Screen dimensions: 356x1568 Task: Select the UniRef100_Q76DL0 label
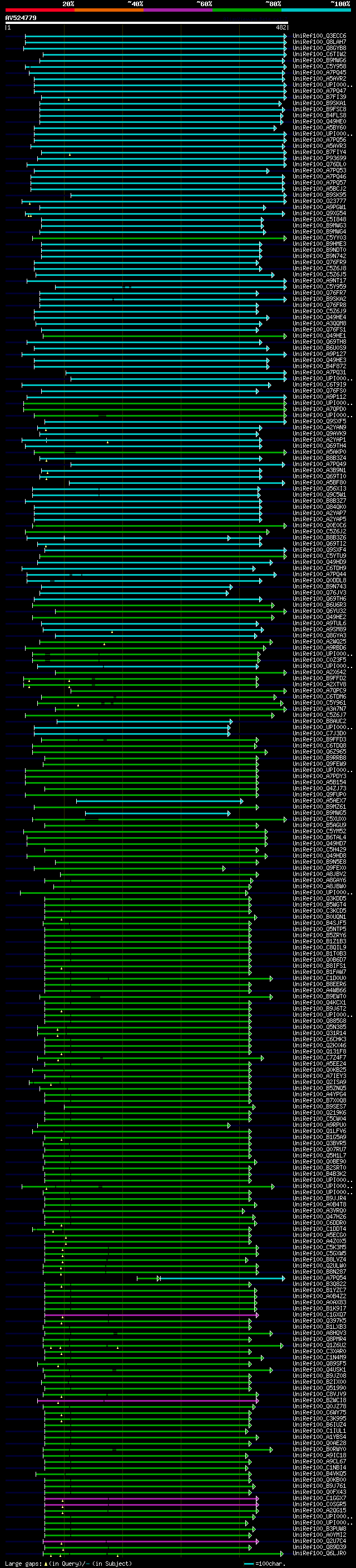pyautogui.click(x=319, y=164)
